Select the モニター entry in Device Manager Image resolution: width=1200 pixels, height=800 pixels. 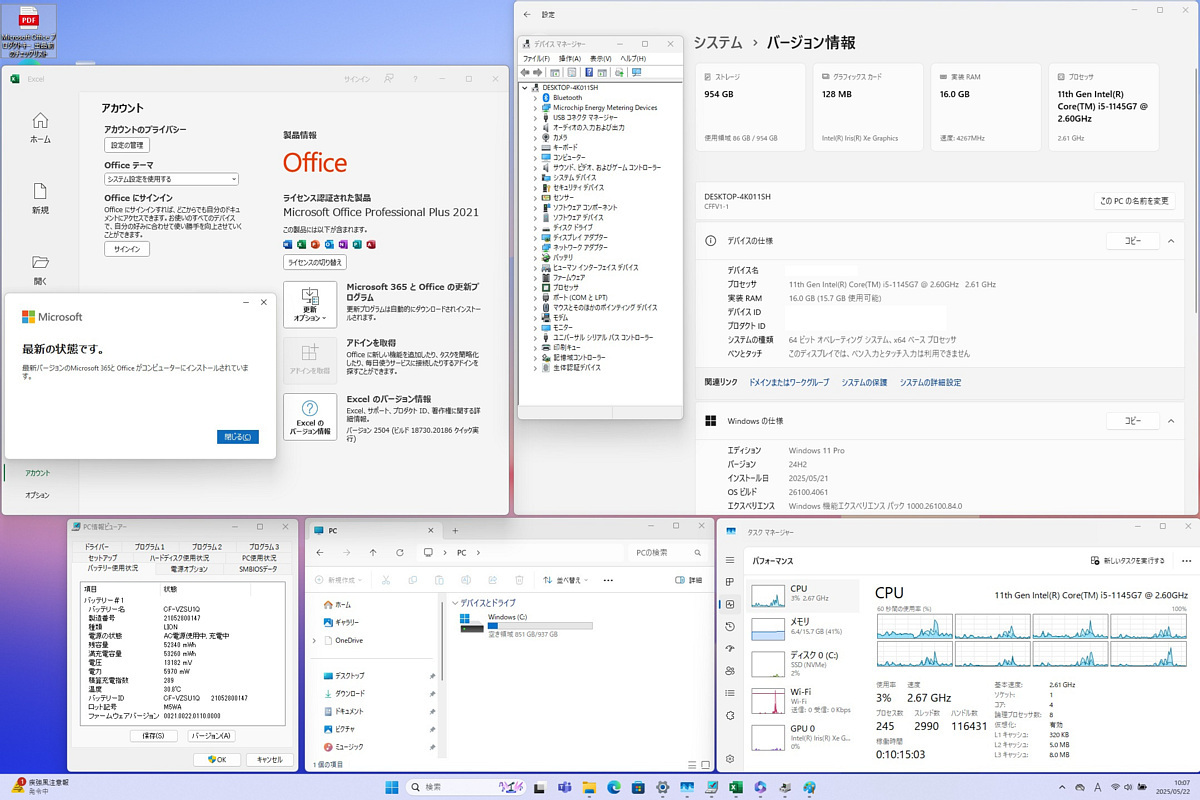pyautogui.click(x=563, y=327)
